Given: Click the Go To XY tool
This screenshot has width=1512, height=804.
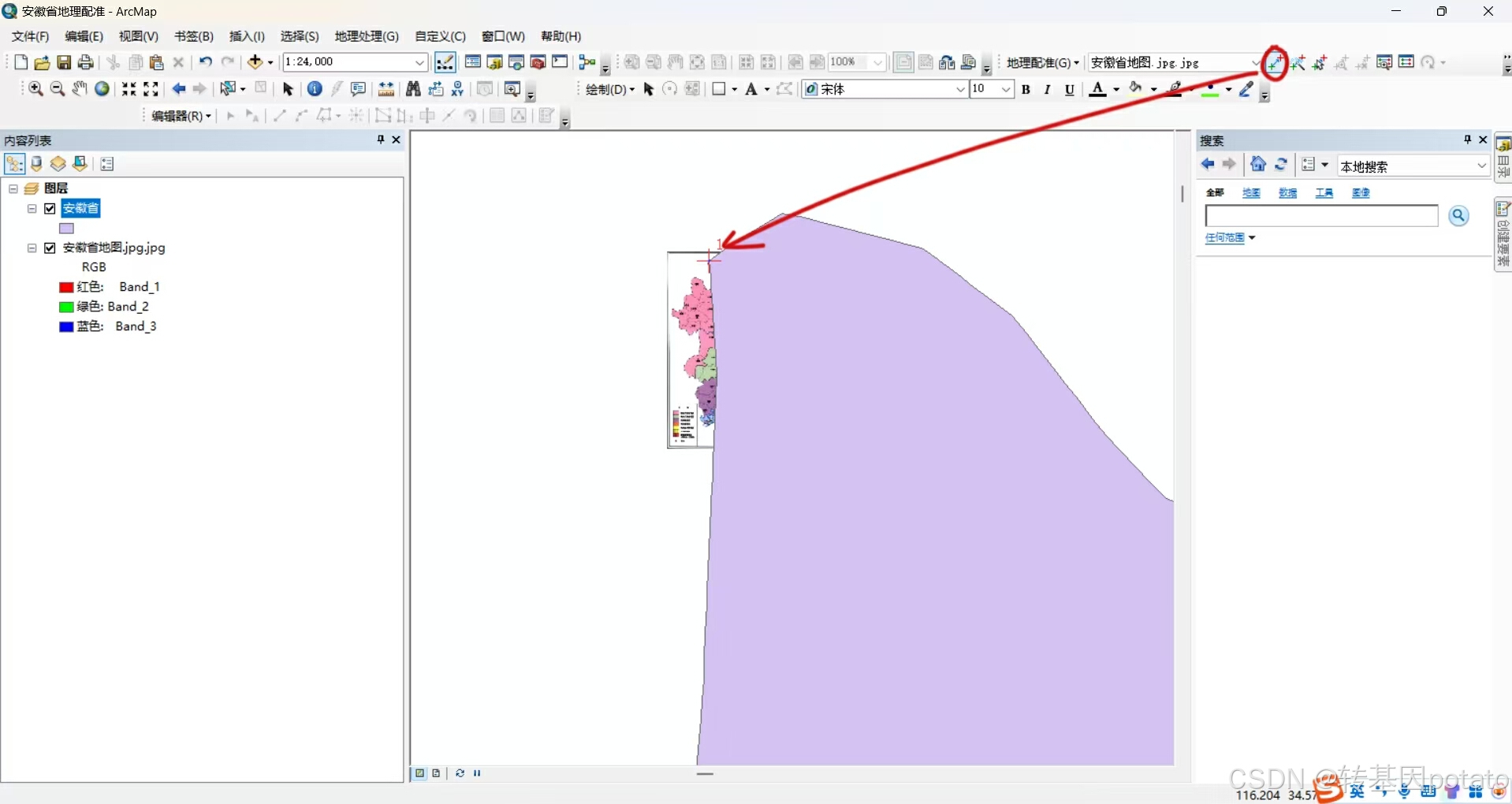Looking at the screenshot, I should [457, 89].
